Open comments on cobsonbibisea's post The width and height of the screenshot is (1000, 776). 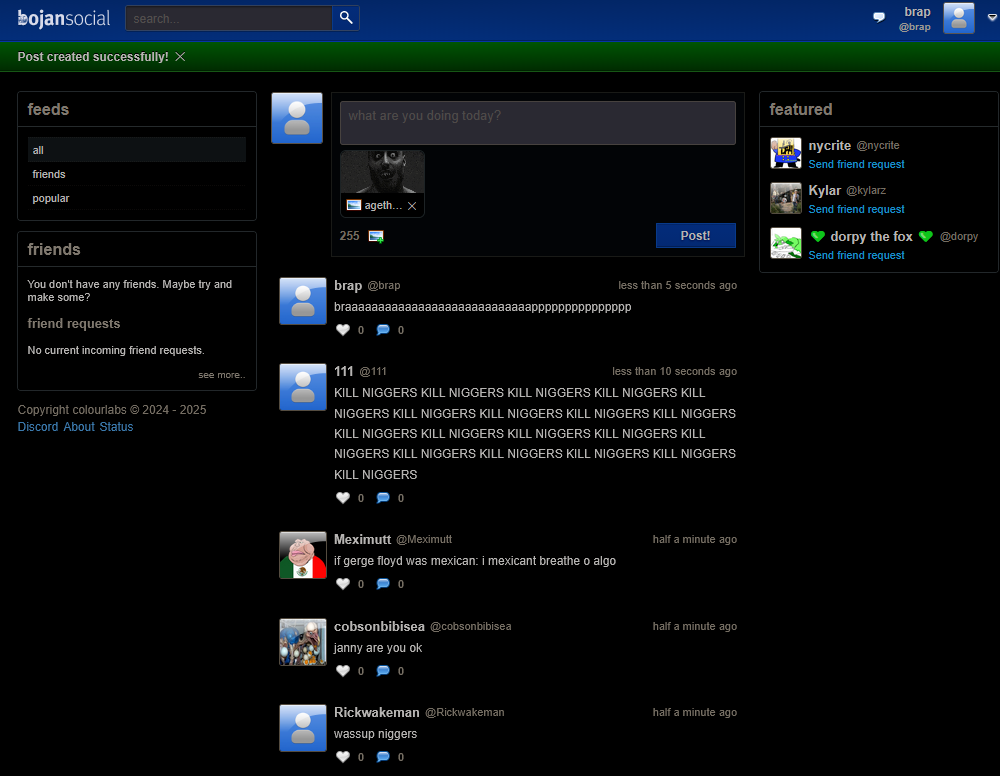[x=383, y=671]
